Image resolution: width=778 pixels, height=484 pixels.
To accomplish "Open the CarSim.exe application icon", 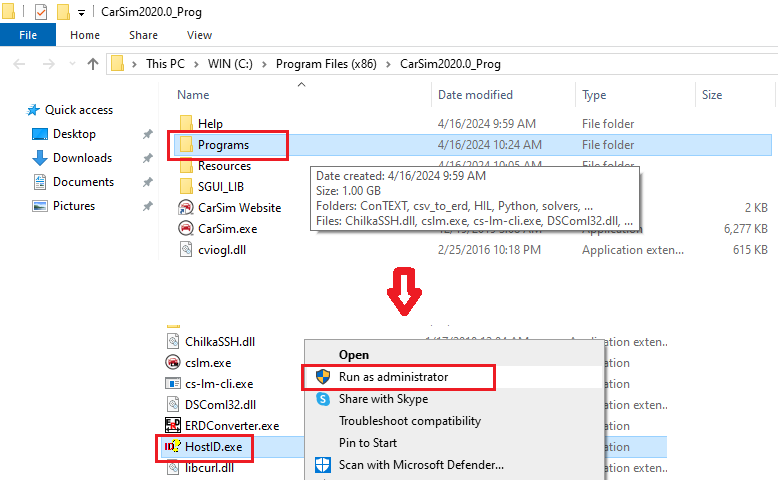I will click(x=186, y=228).
